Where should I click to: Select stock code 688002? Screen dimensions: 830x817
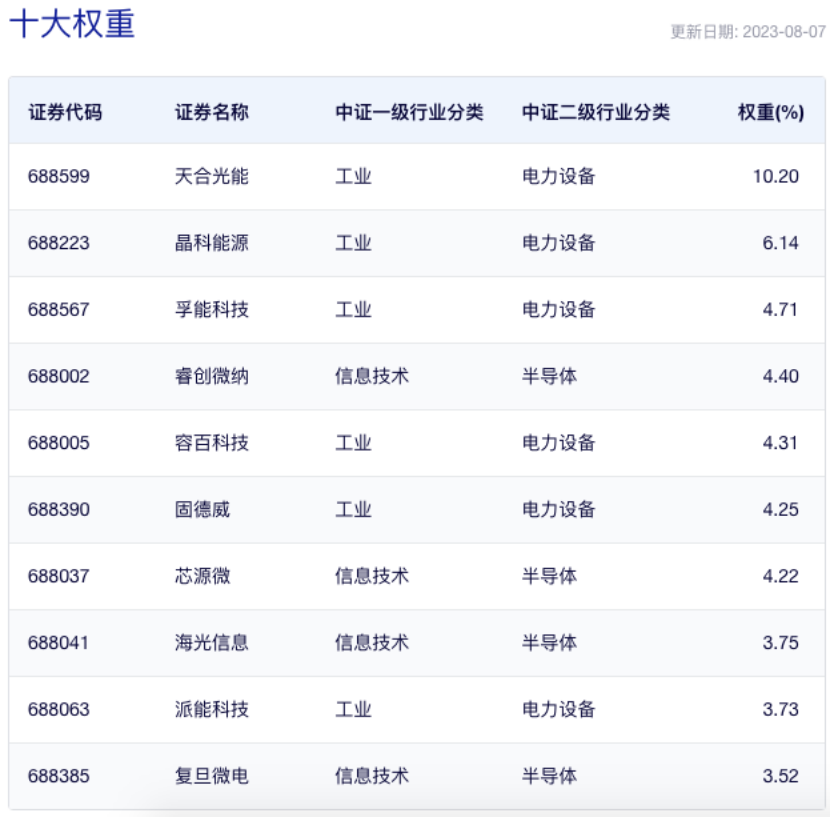click(59, 376)
